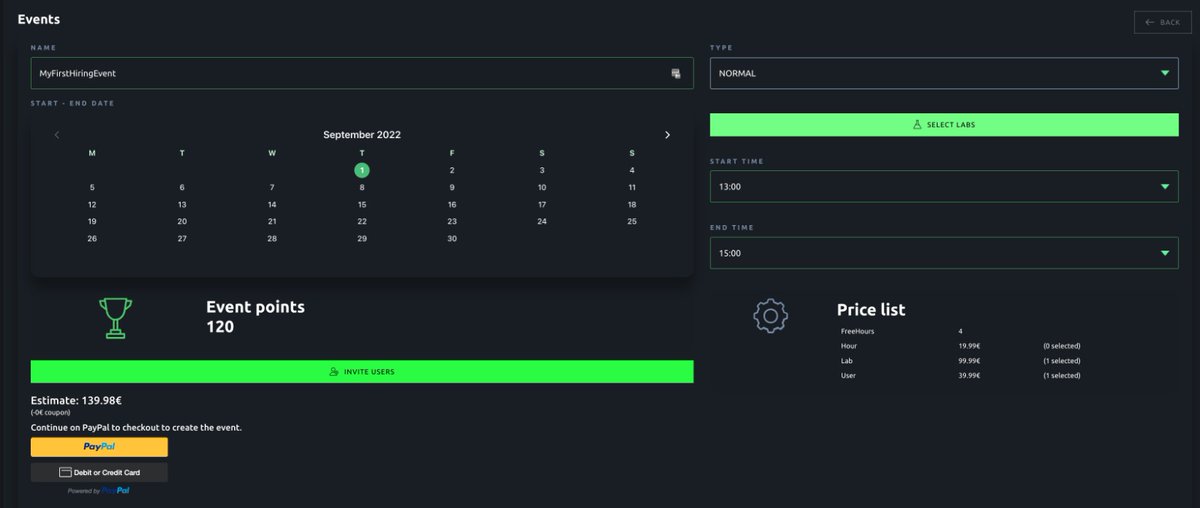Select September 1 in the calendar
The width and height of the screenshot is (1200, 508).
click(x=362, y=170)
